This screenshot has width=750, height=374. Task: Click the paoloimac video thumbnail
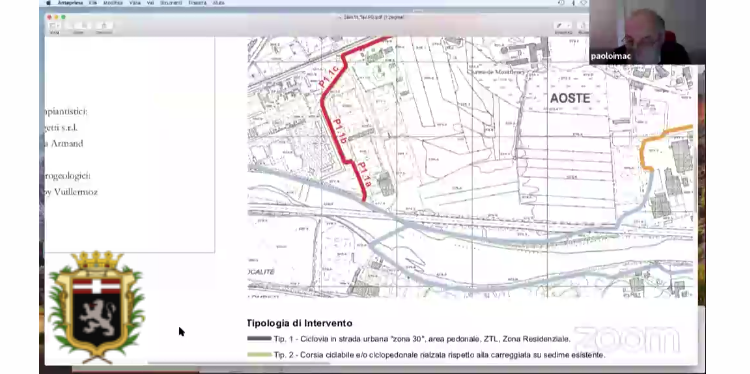pos(647,32)
